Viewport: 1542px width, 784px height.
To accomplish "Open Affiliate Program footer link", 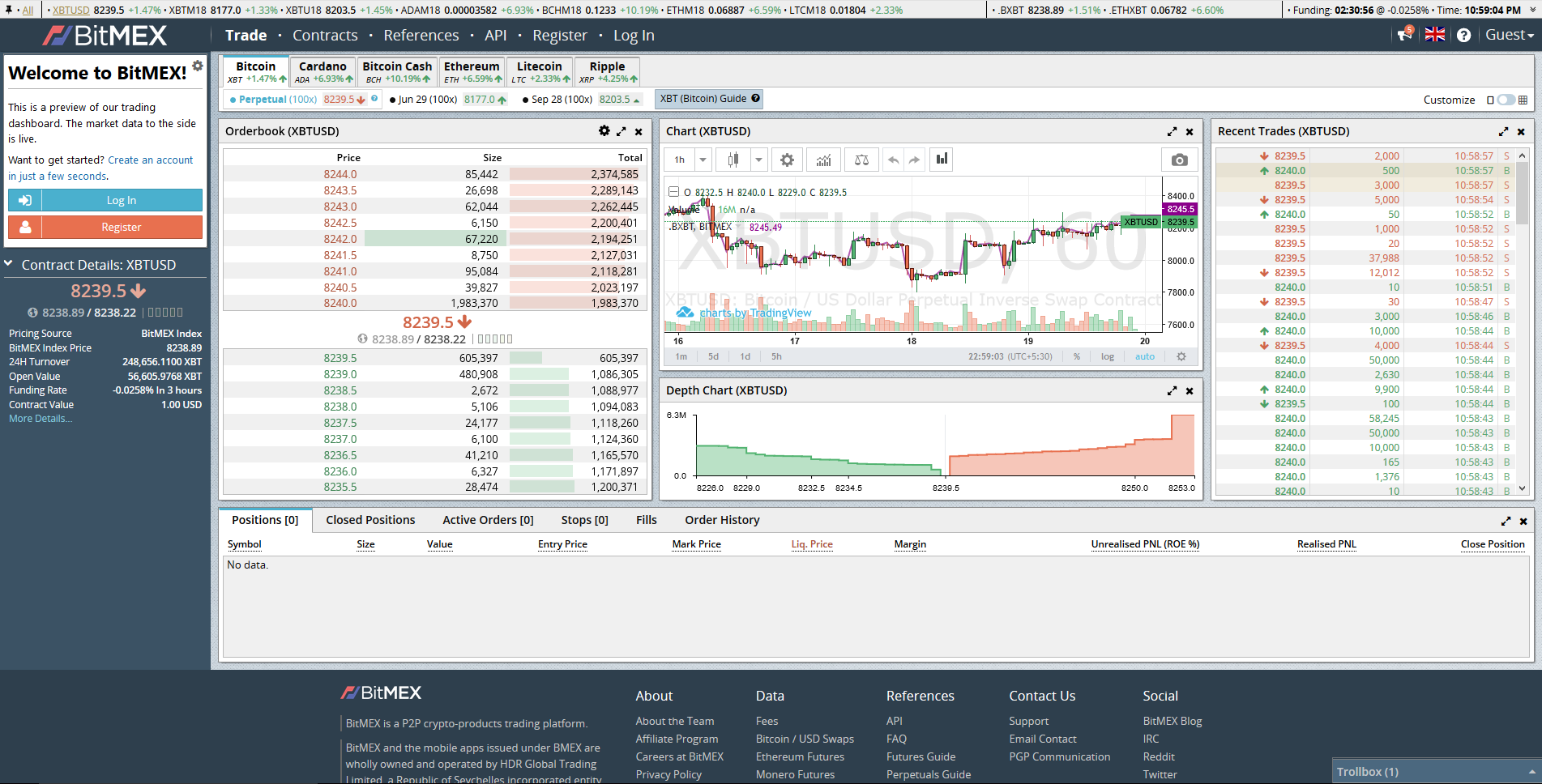I will point(677,739).
